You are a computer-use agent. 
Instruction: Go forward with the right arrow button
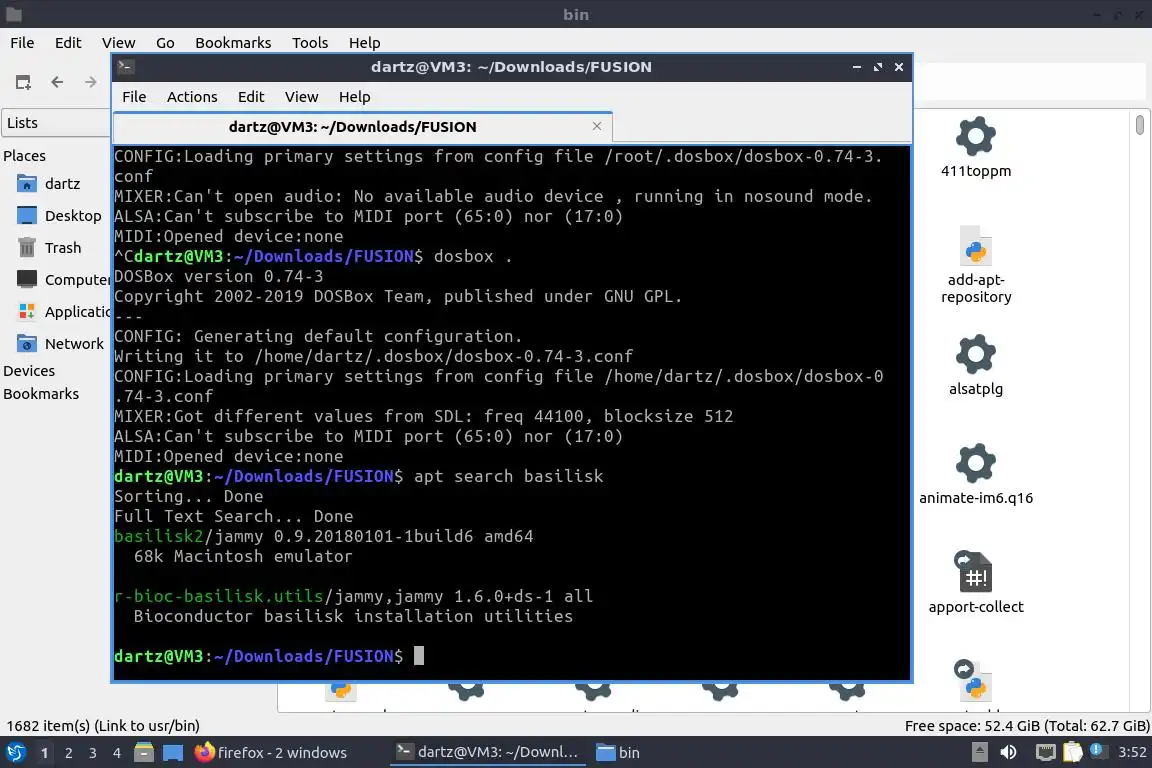point(90,82)
